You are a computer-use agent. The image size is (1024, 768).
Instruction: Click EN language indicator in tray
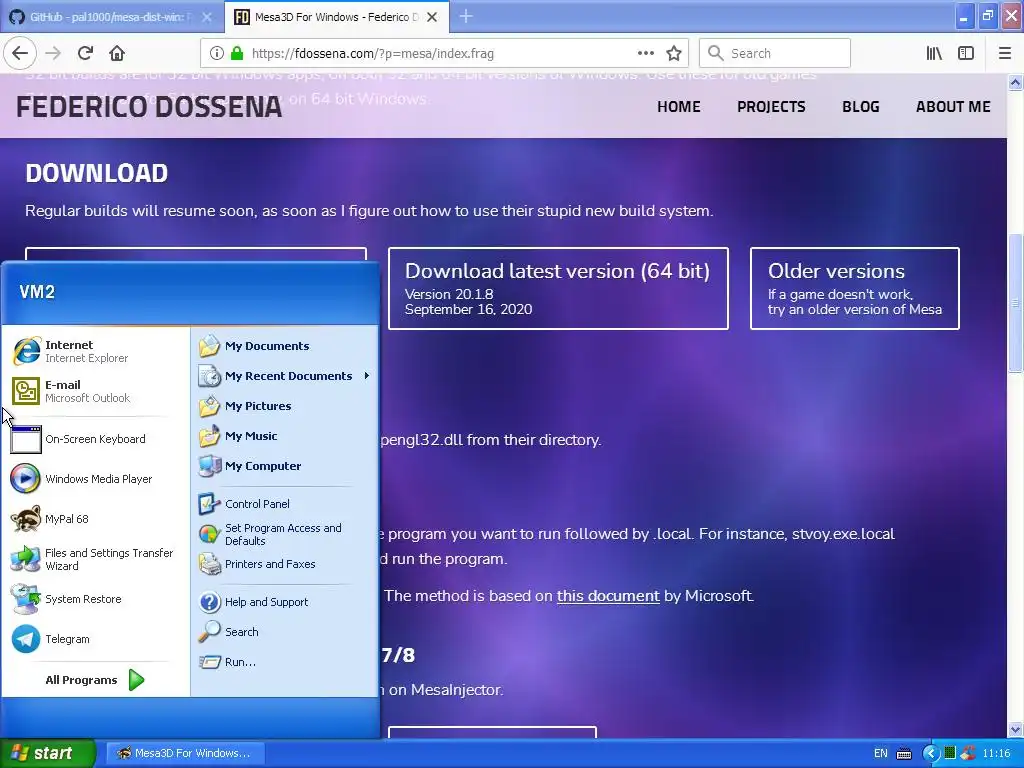coord(881,754)
